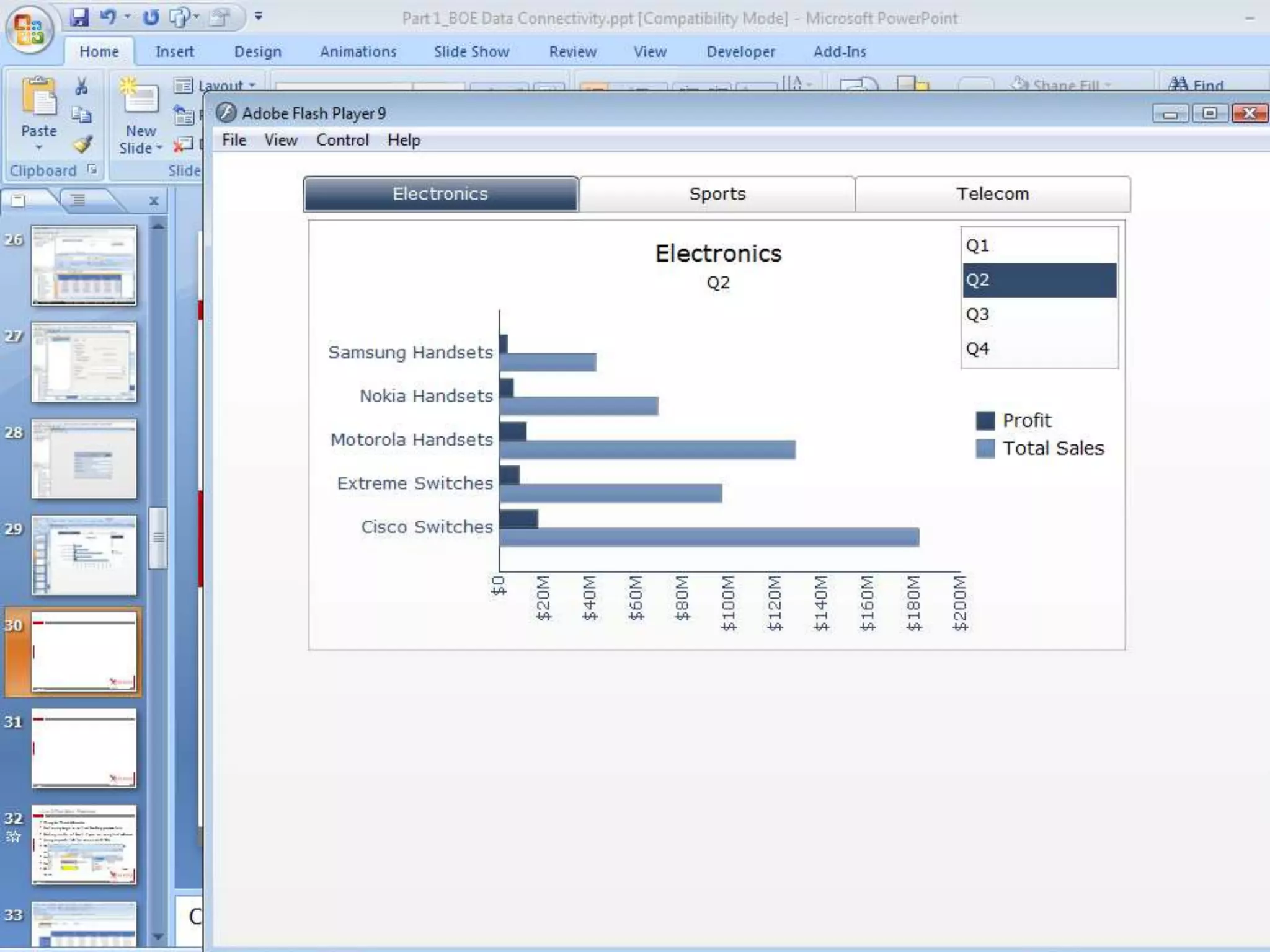
Task: Click the Reset slide icon
Action: tap(184, 115)
